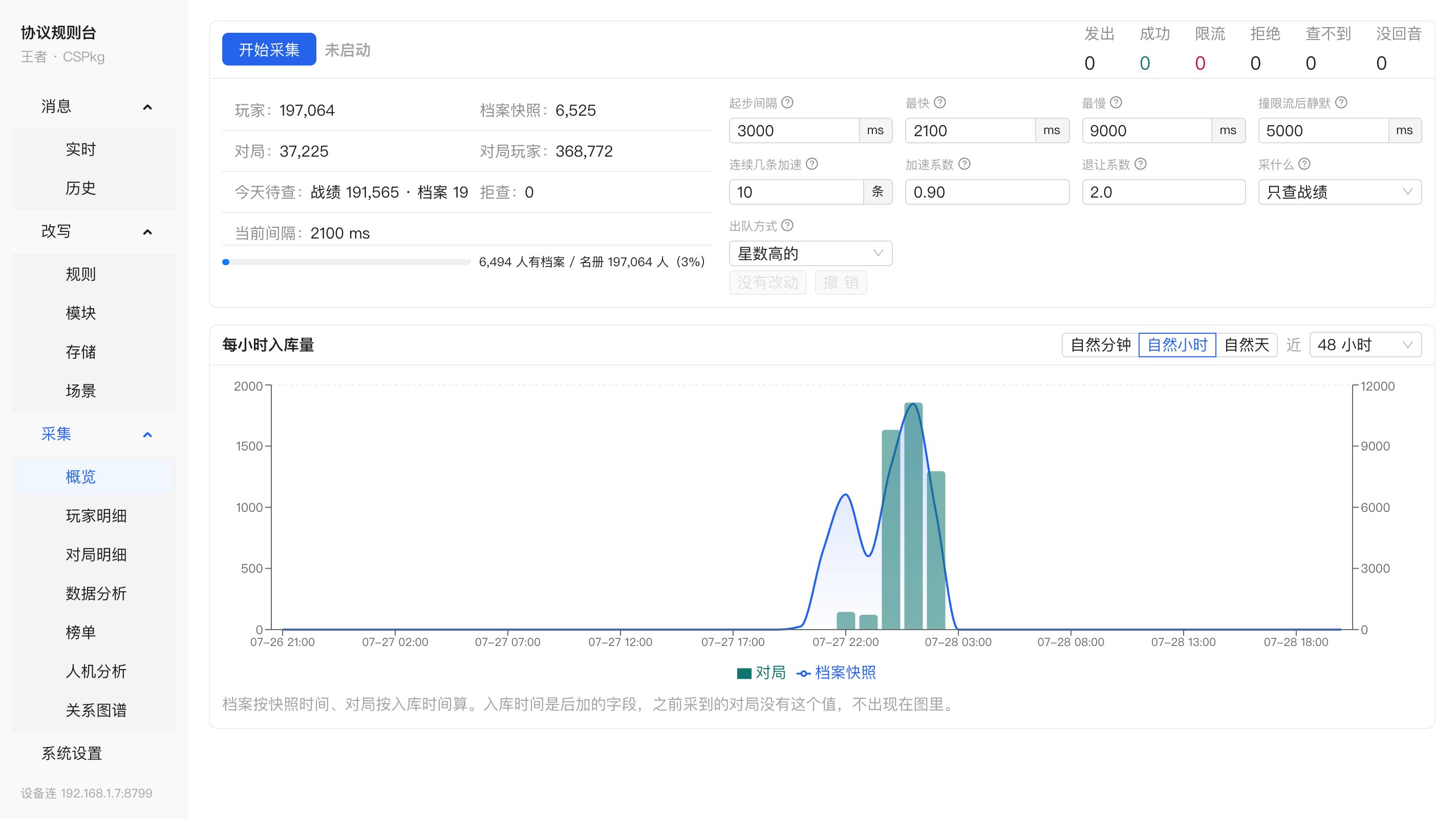Image resolution: width=1456 pixels, height=819 pixels.
Task: Focus 加速系数 field with 0.90
Action: click(987, 192)
